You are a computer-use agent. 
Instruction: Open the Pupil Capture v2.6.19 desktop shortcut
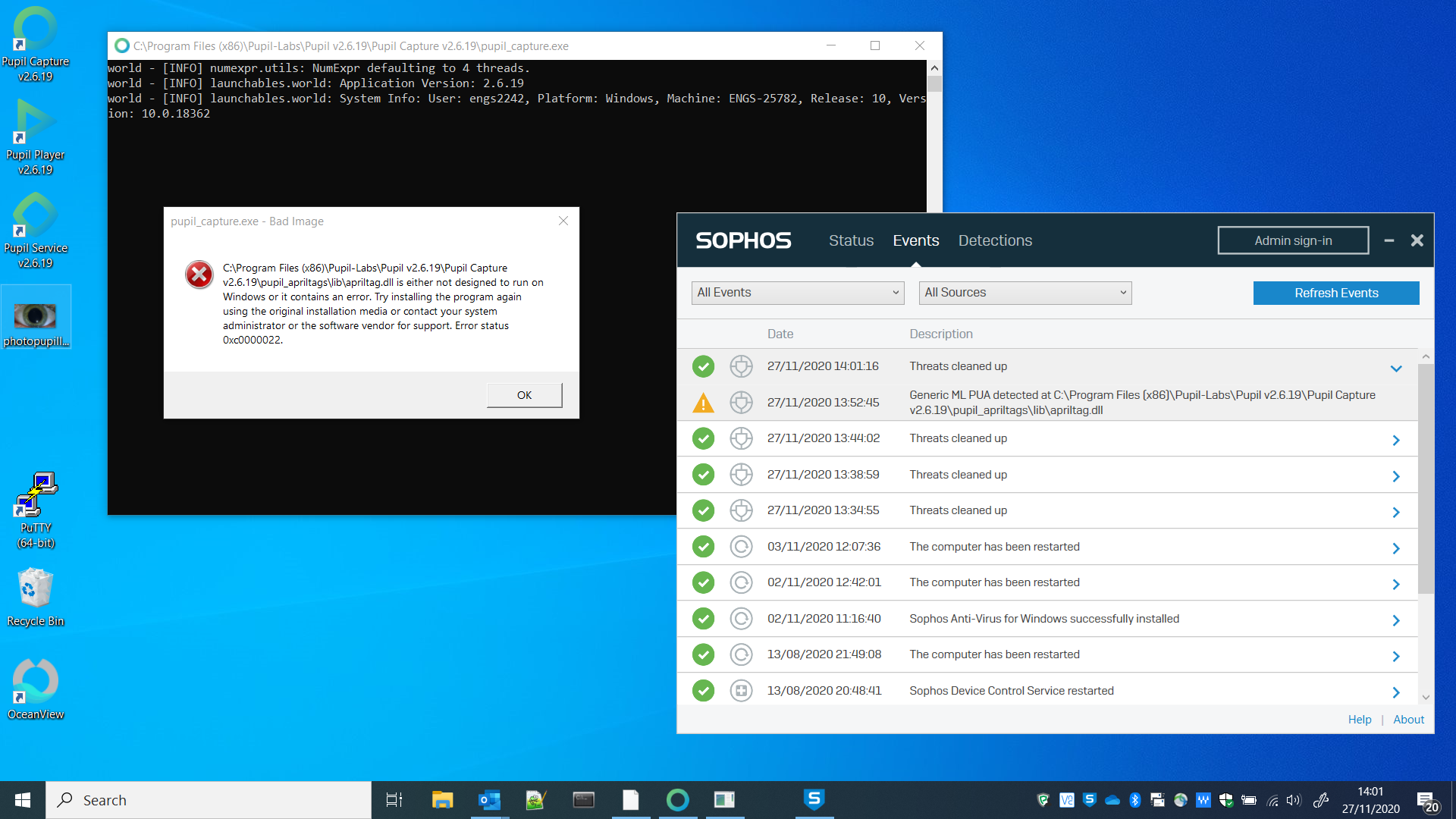point(36,45)
